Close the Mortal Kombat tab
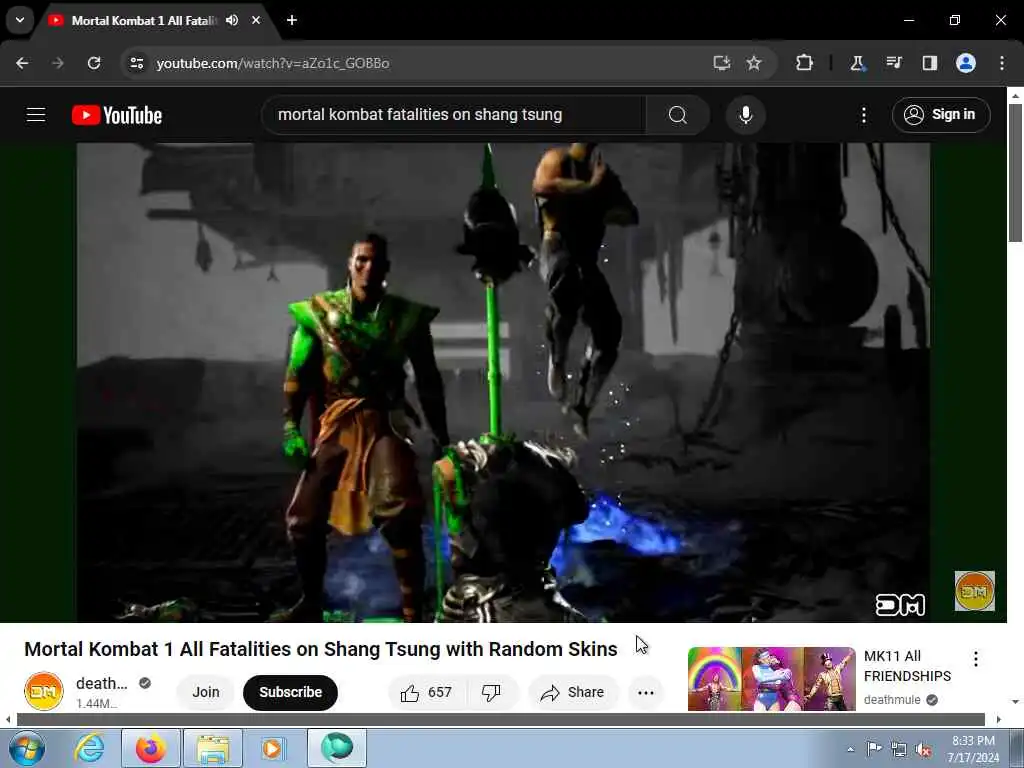Viewport: 1024px width, 768px height. click(256, 20)
